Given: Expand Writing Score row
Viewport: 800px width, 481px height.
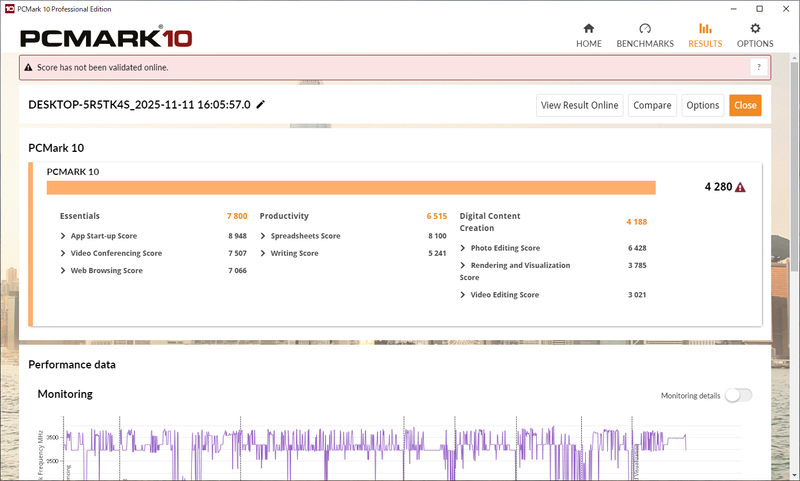Looking at the screenshot, I should (263, 253).
